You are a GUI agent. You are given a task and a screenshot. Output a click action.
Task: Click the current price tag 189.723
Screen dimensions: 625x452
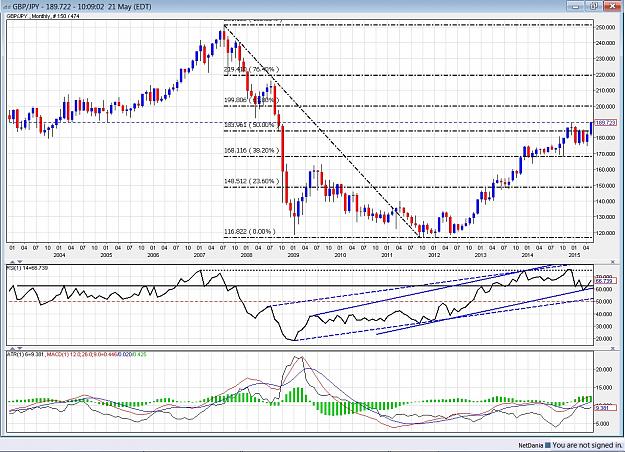point(605,123)
